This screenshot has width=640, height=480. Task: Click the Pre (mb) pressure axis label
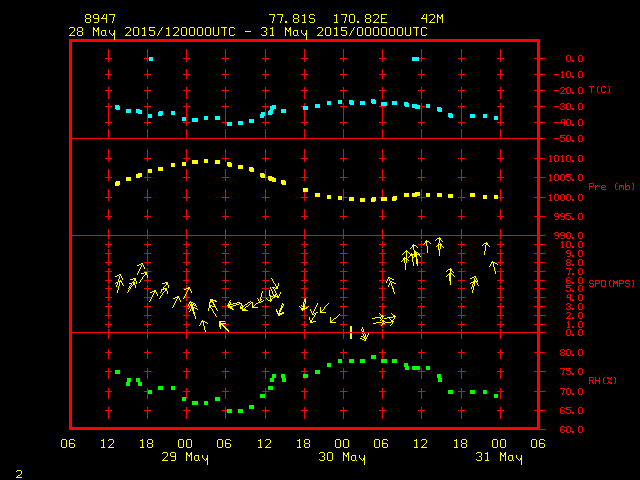click(x=611, y=187)
